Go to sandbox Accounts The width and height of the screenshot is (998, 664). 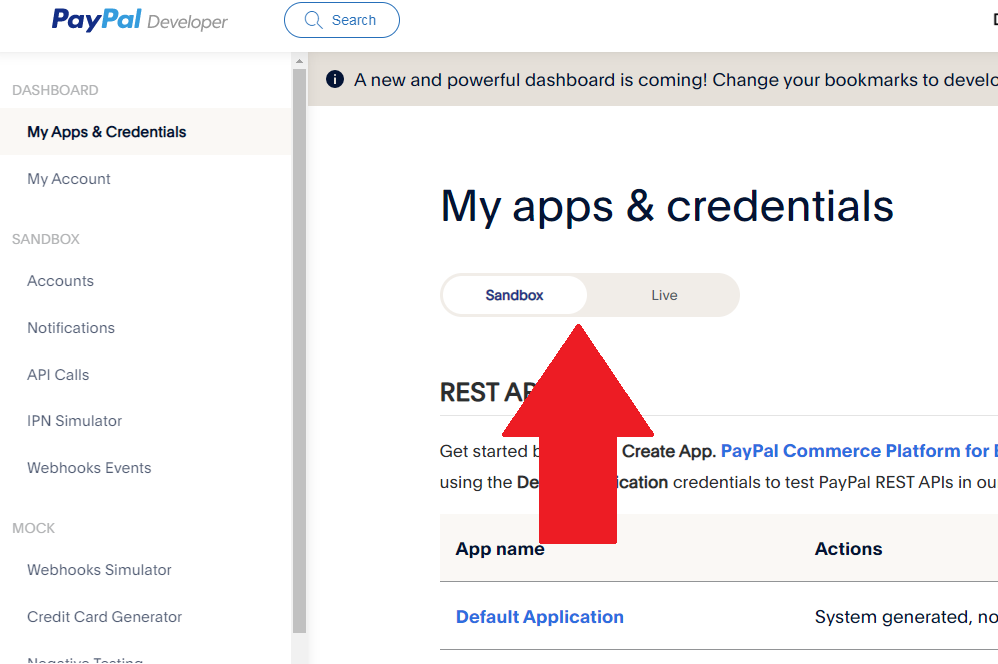60,281
